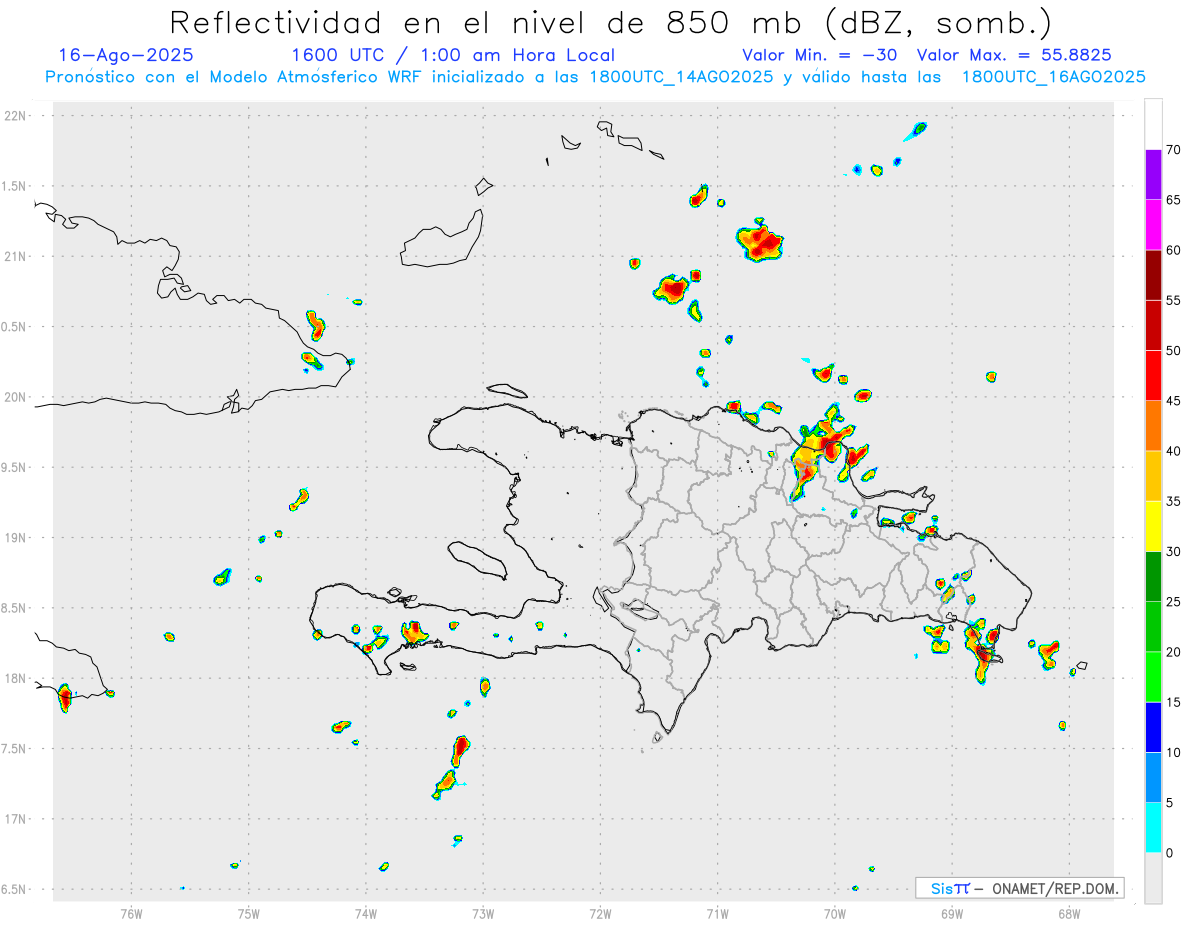
Task: Click the '70' color bar scale value
Action: 1174,150
